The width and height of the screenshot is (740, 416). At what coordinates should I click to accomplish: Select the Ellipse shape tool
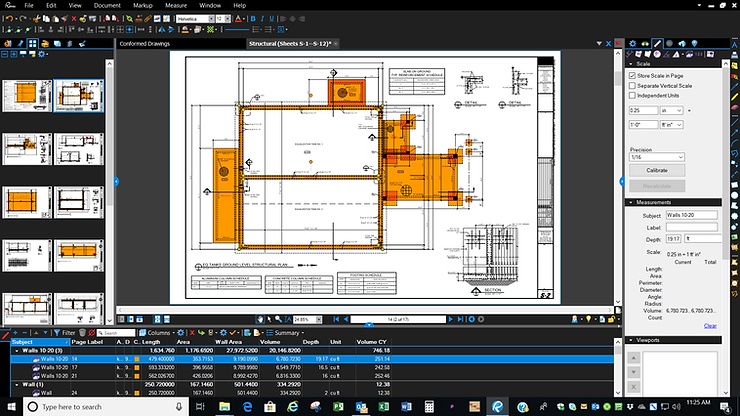[x=735, y=195]
